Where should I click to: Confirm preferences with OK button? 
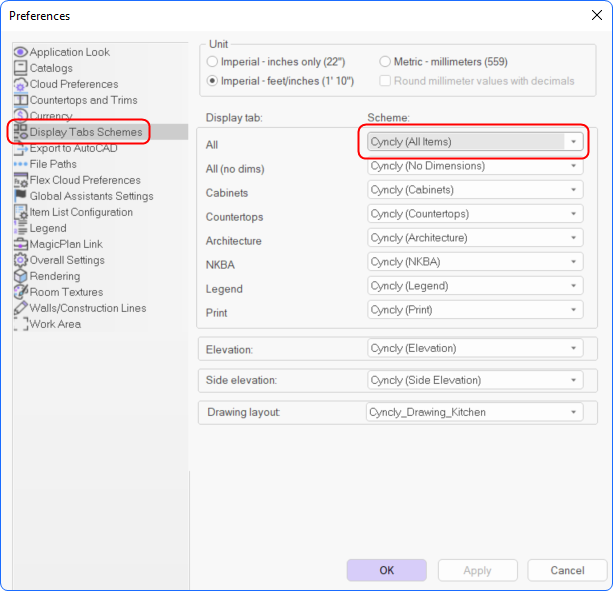[387, 570]
